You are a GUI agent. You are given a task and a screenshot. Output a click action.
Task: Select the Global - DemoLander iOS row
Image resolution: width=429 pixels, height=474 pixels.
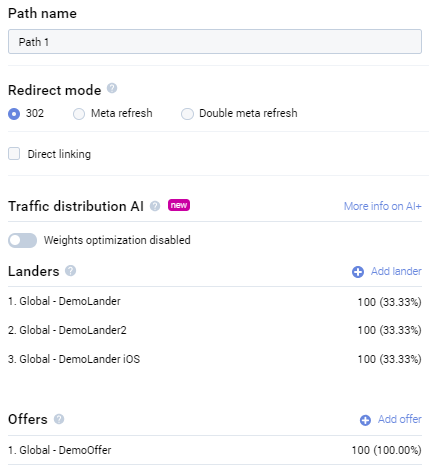pyautogui.click(x=215, y=359)
